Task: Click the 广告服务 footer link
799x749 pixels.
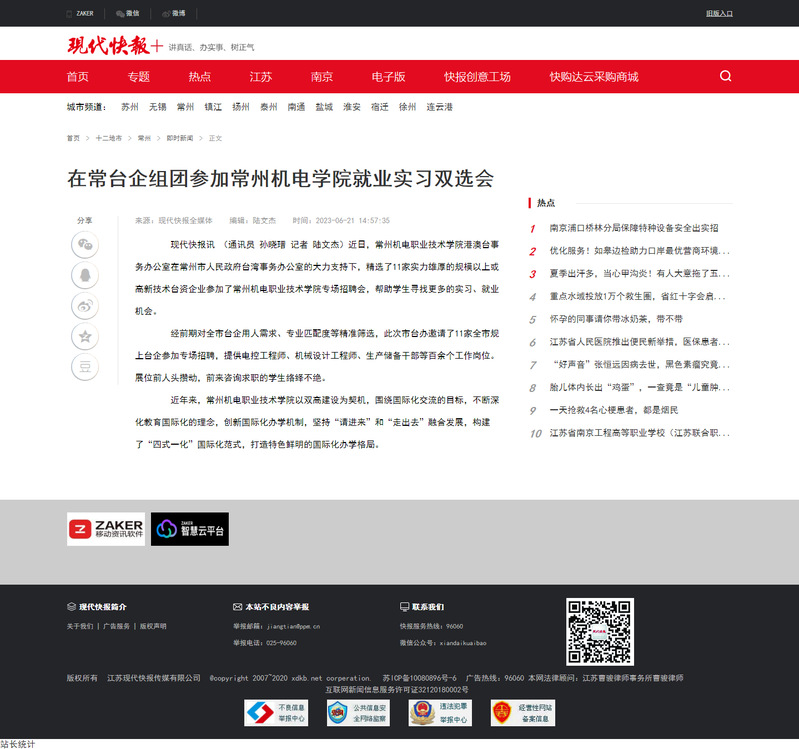Action: tap(116, 626)
